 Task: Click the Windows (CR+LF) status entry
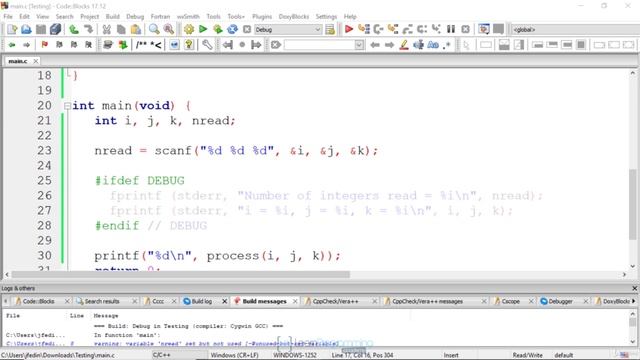[x=235, y=355]
